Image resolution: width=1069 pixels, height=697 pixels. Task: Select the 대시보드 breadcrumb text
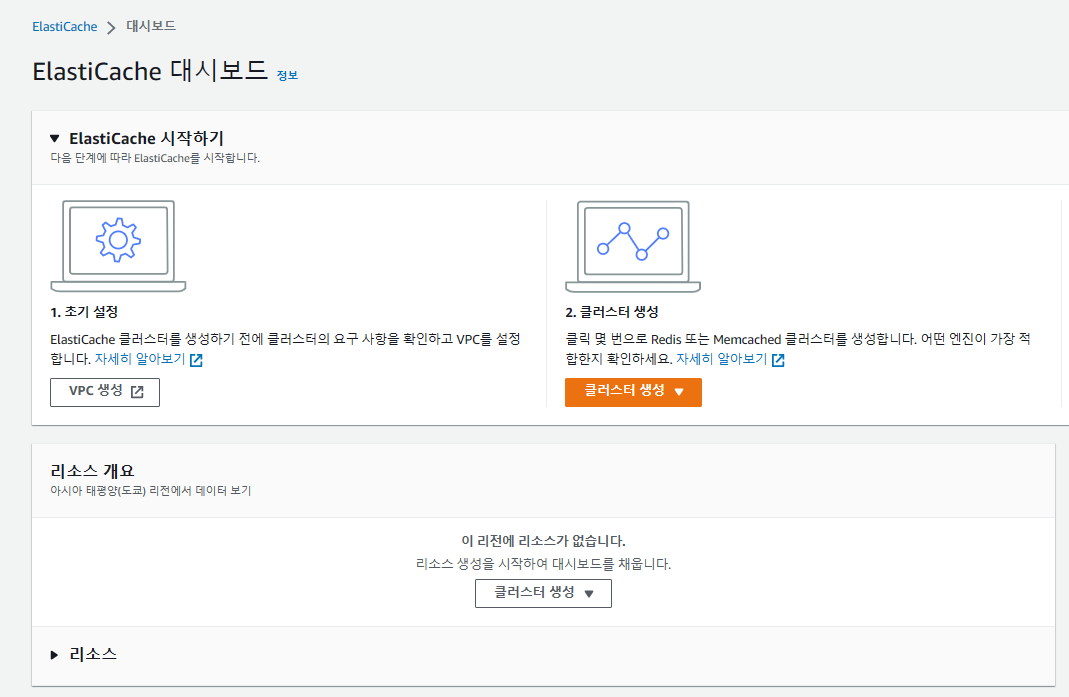[151, 26]
